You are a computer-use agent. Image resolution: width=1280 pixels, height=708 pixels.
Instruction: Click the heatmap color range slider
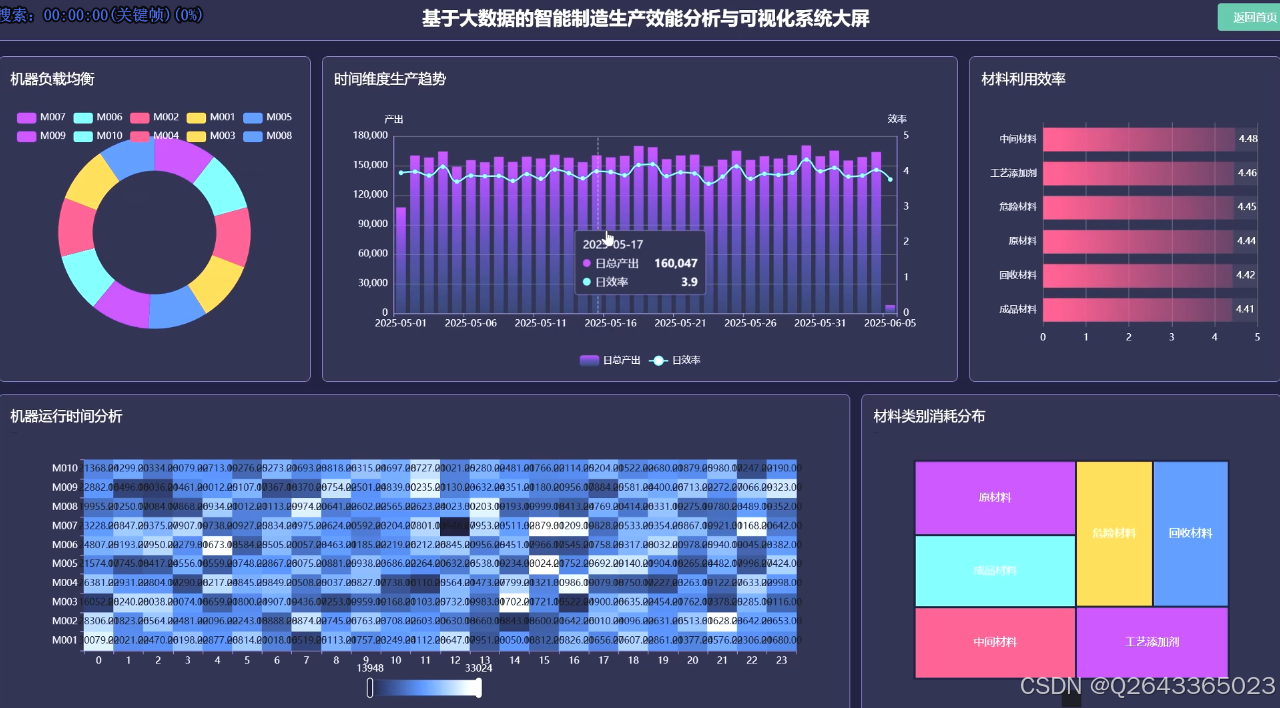[424, 687]
